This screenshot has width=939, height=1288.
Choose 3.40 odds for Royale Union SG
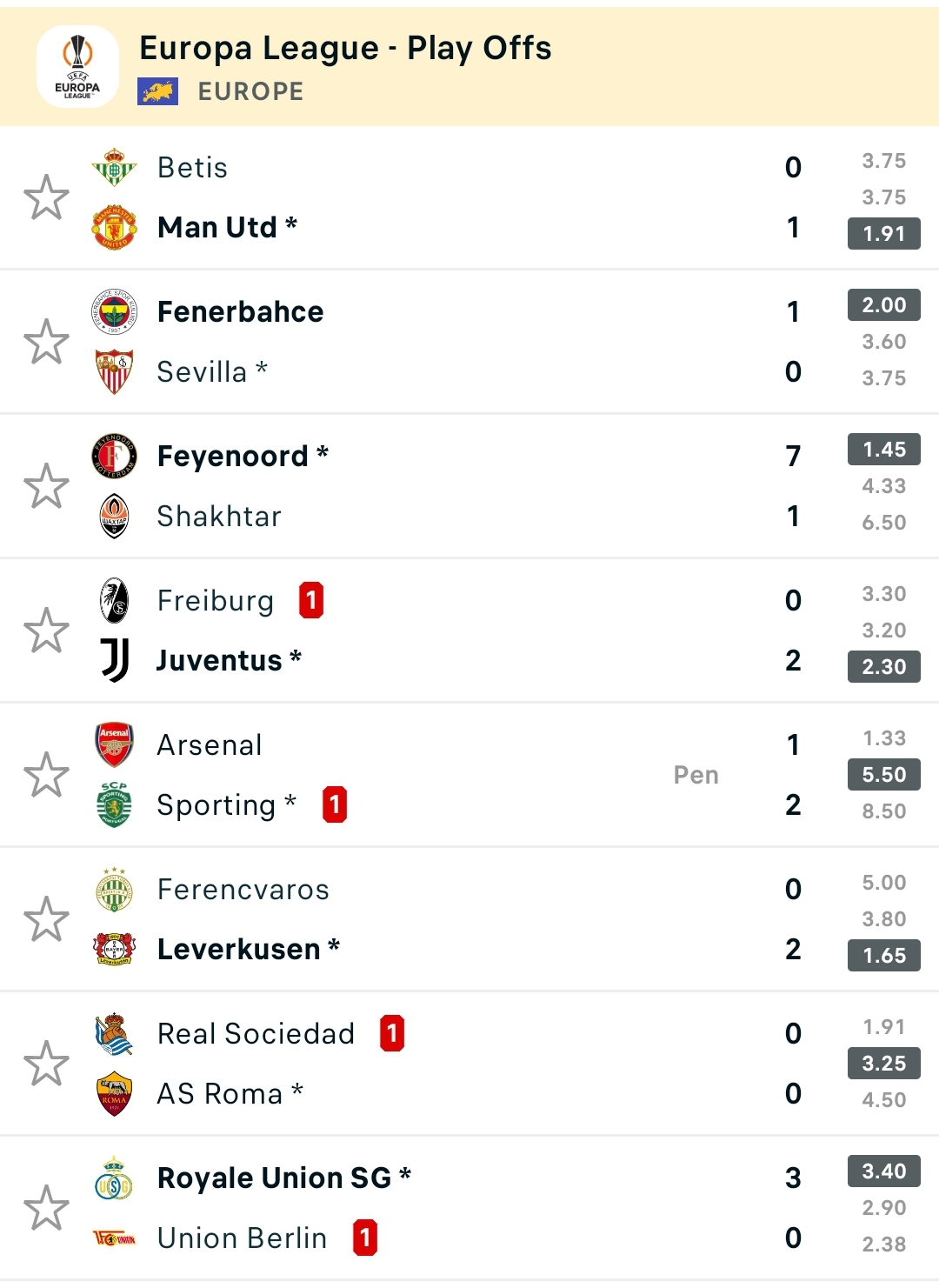[x=884, y=1171]
